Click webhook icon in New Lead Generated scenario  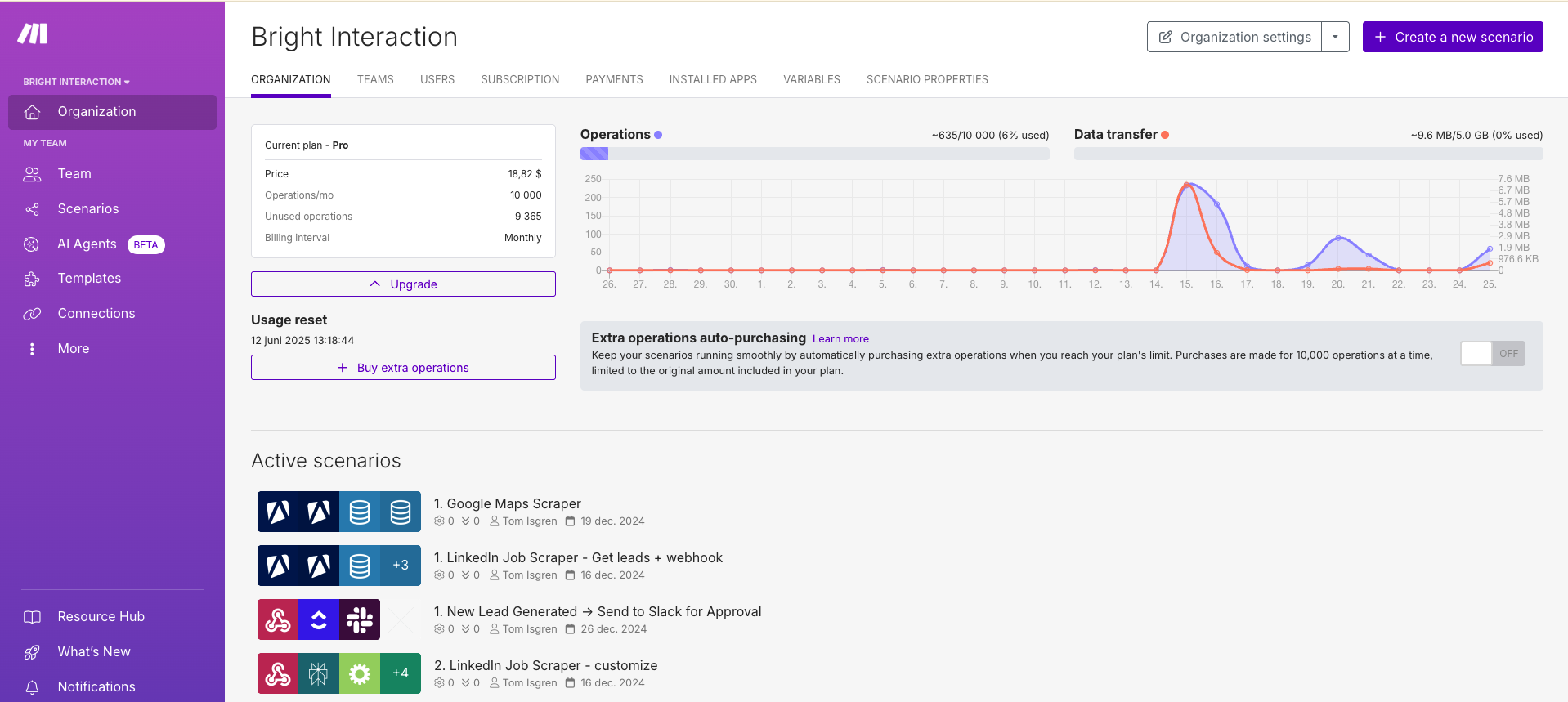point(278,619)
